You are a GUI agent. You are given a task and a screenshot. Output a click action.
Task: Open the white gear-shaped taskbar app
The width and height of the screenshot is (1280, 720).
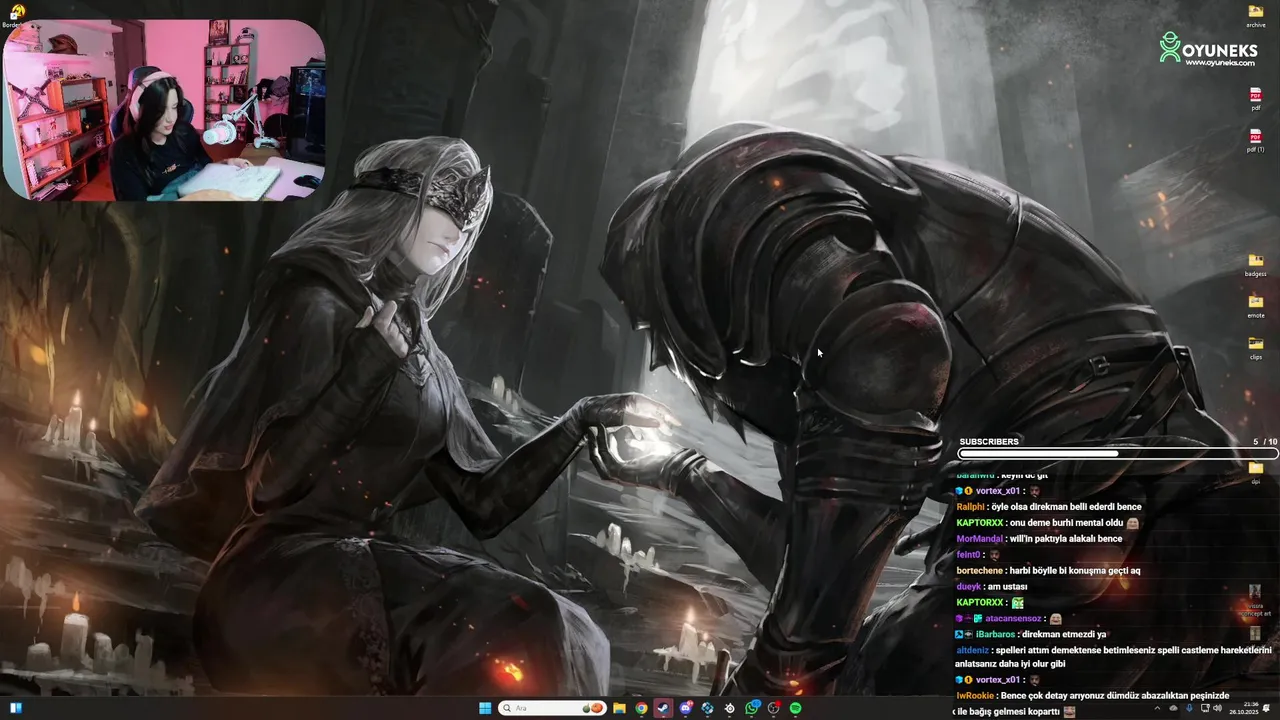(730, 708)
